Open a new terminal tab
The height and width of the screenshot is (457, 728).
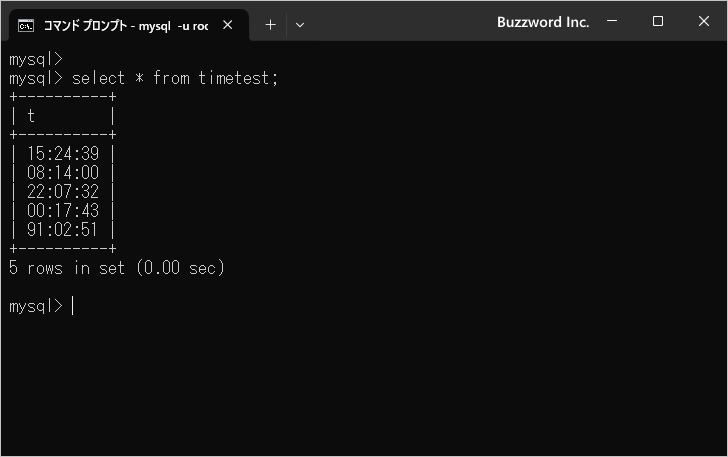[x=270, y=25]
